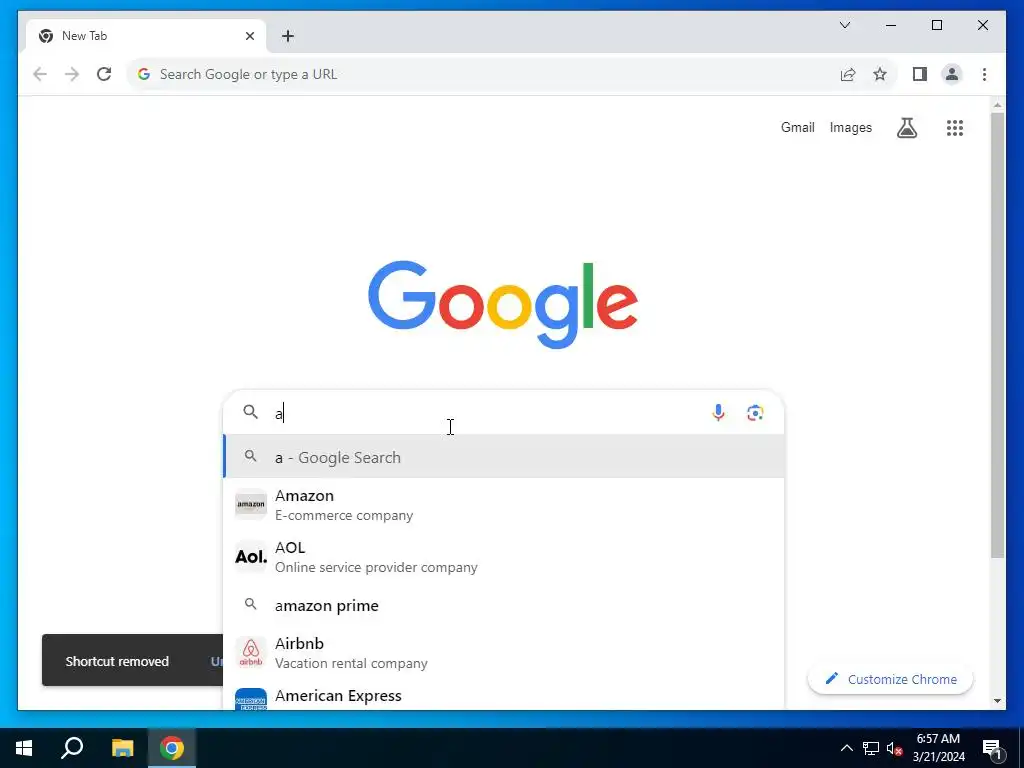The image size is (1024, 768).
Task: Open File Explorer from the taskbar
Action: tap(122, 748)
